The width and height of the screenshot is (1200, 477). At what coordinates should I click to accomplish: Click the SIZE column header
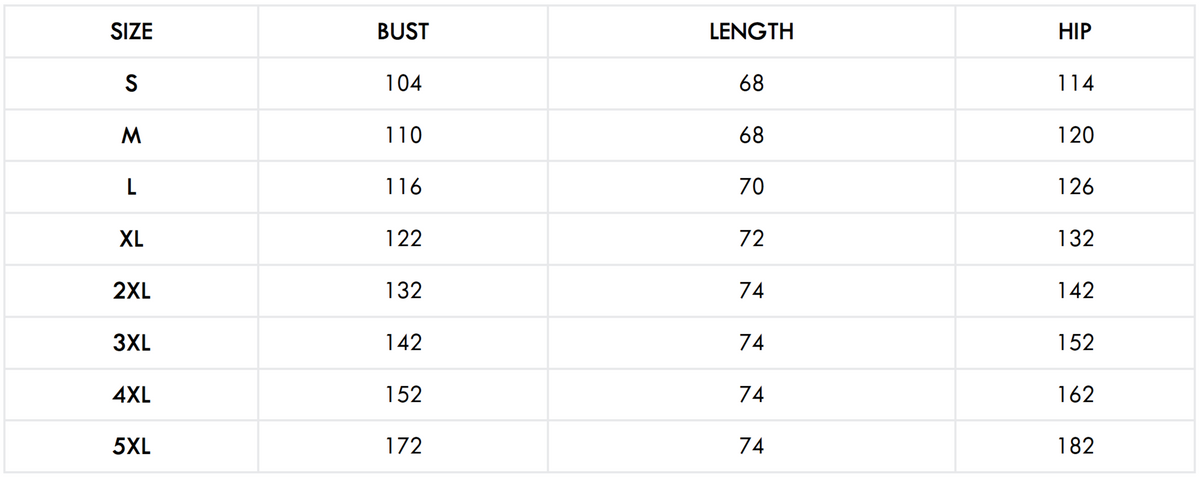point(131,32)
